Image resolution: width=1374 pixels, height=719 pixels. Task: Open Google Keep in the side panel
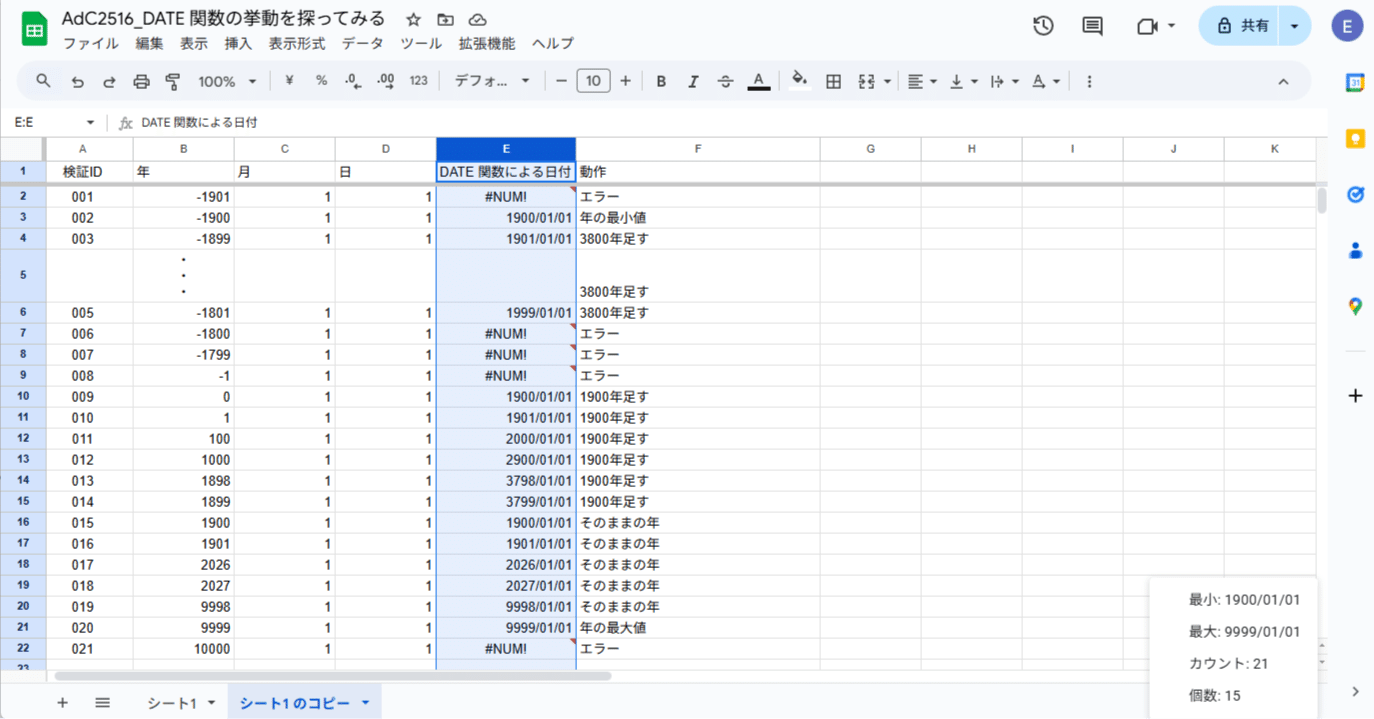coord(1355,139)
